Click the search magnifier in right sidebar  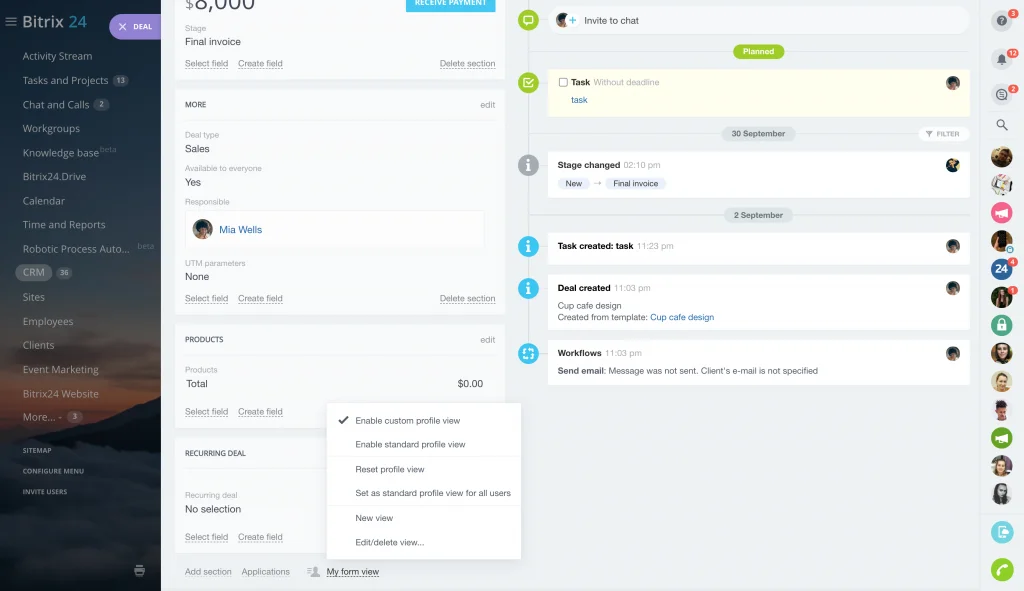[x=1001, y=125]
